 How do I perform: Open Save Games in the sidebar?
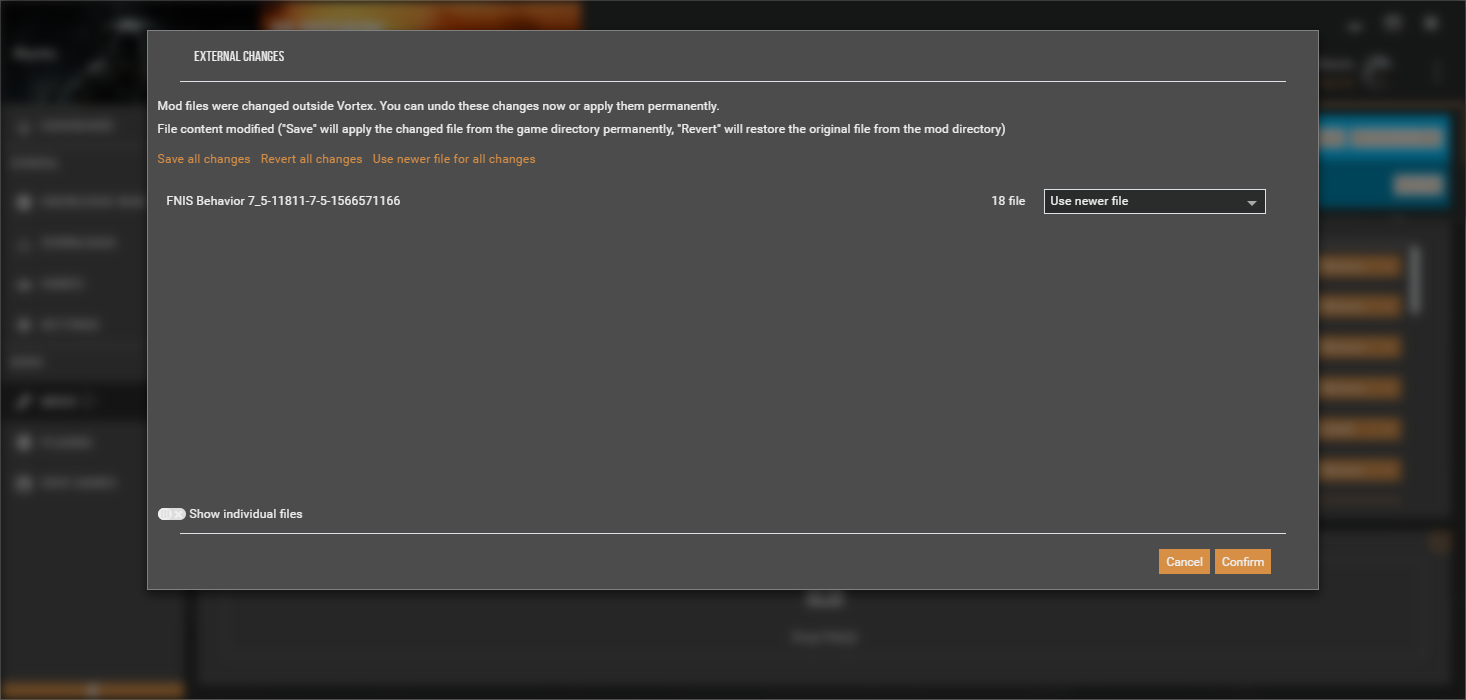[76, 483]
